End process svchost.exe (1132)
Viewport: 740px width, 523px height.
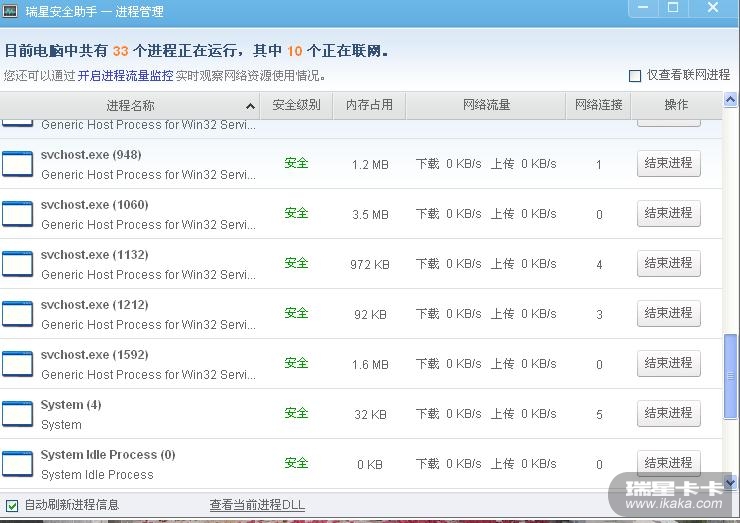click(668, 263)
